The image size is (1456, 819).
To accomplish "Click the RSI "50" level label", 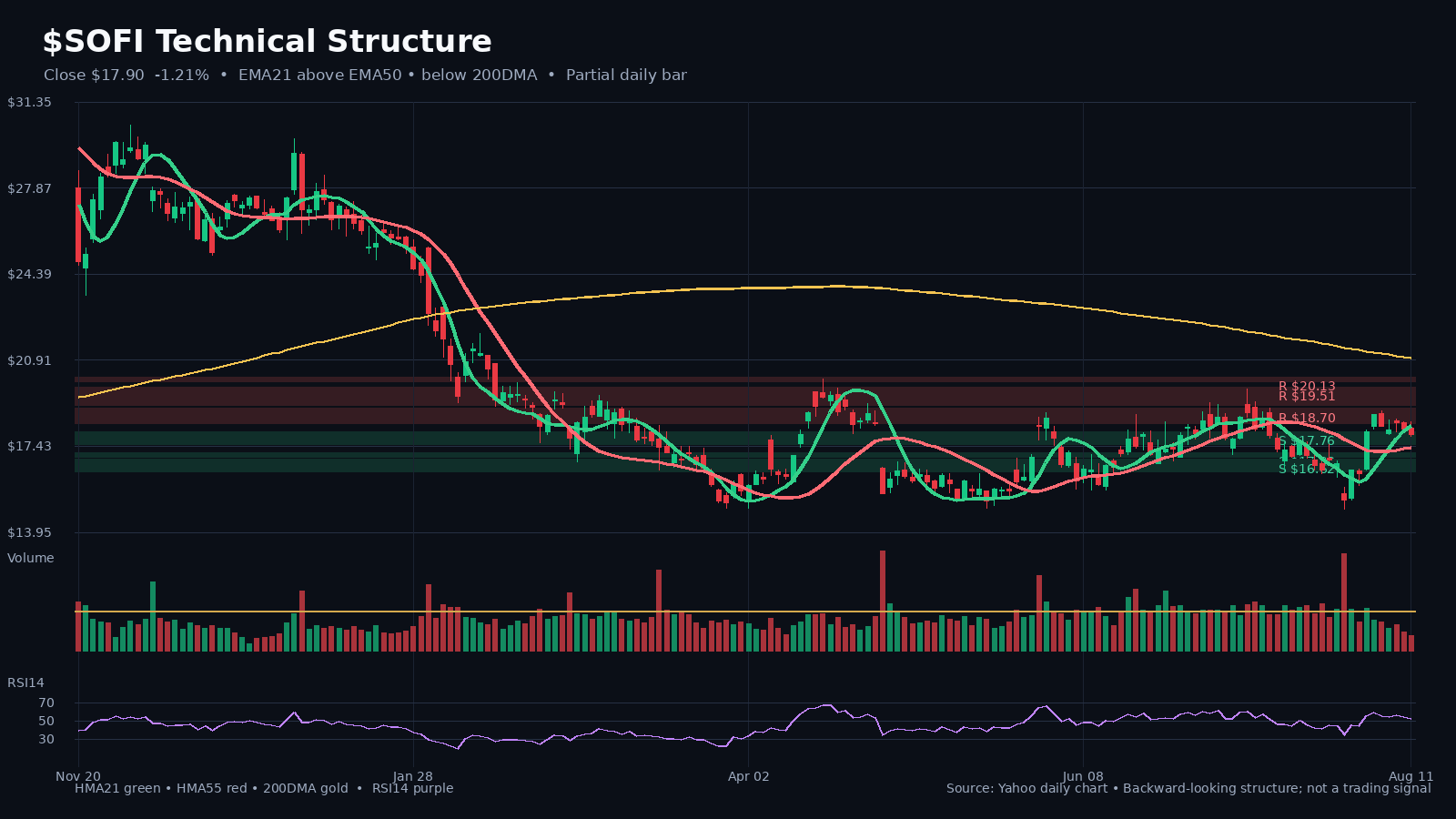I will point(46,722).
